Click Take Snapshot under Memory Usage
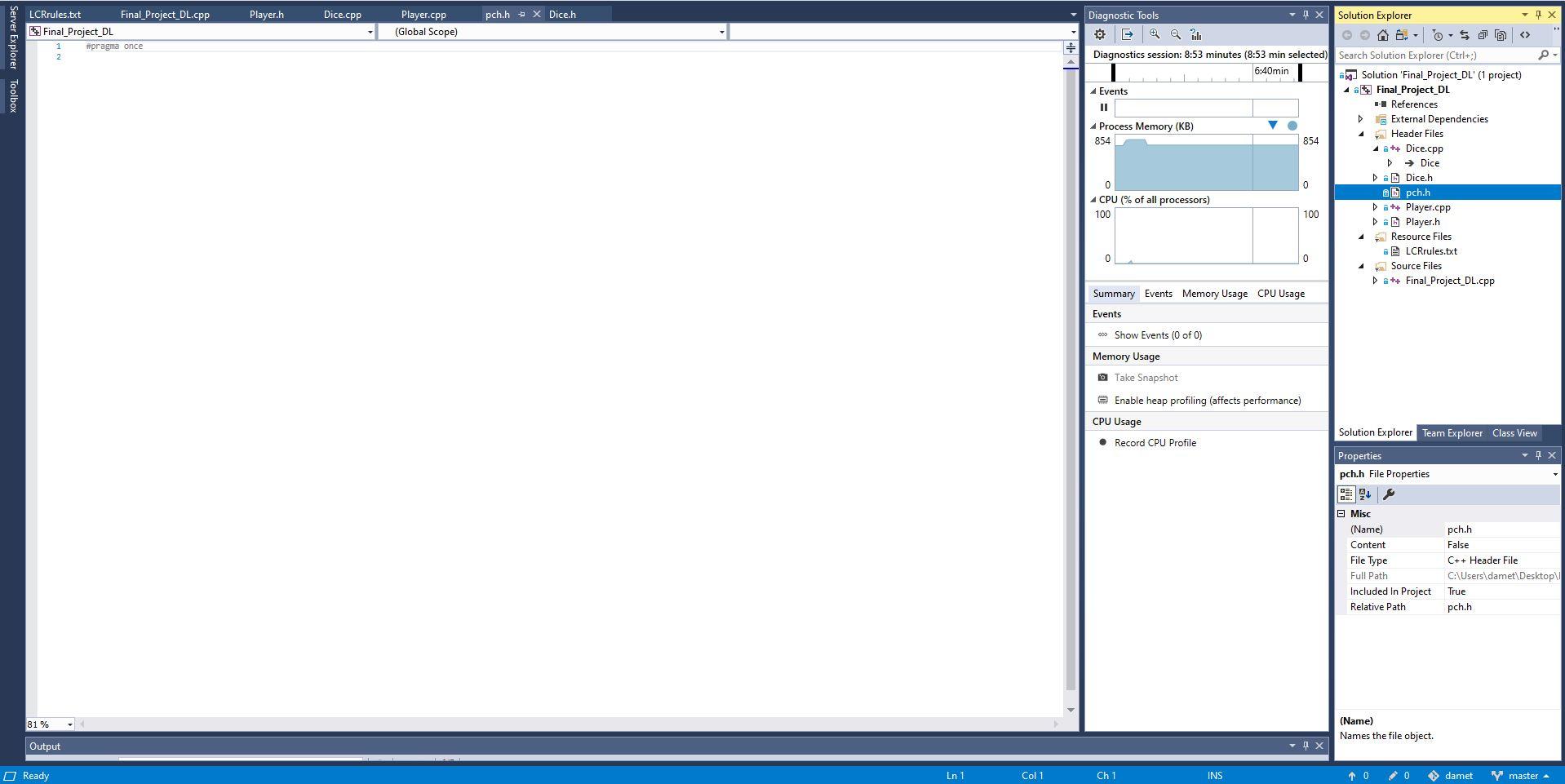 click(x=1146, y=377)
